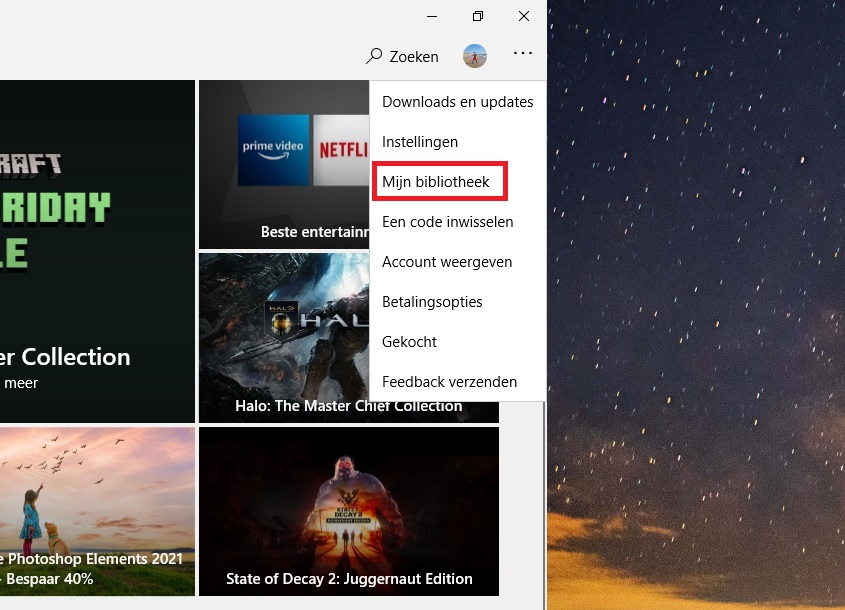Viewport: 845px width, 610px height.
Task: Select Betalingsopties in the menu
Action: pos(458,302)
